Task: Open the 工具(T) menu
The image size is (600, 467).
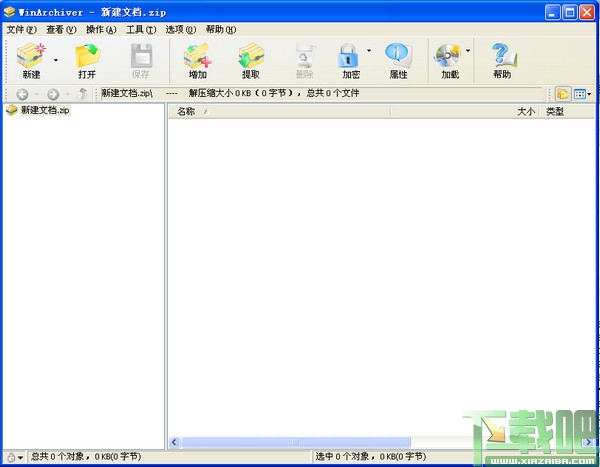Action: [x=141, y=29]
